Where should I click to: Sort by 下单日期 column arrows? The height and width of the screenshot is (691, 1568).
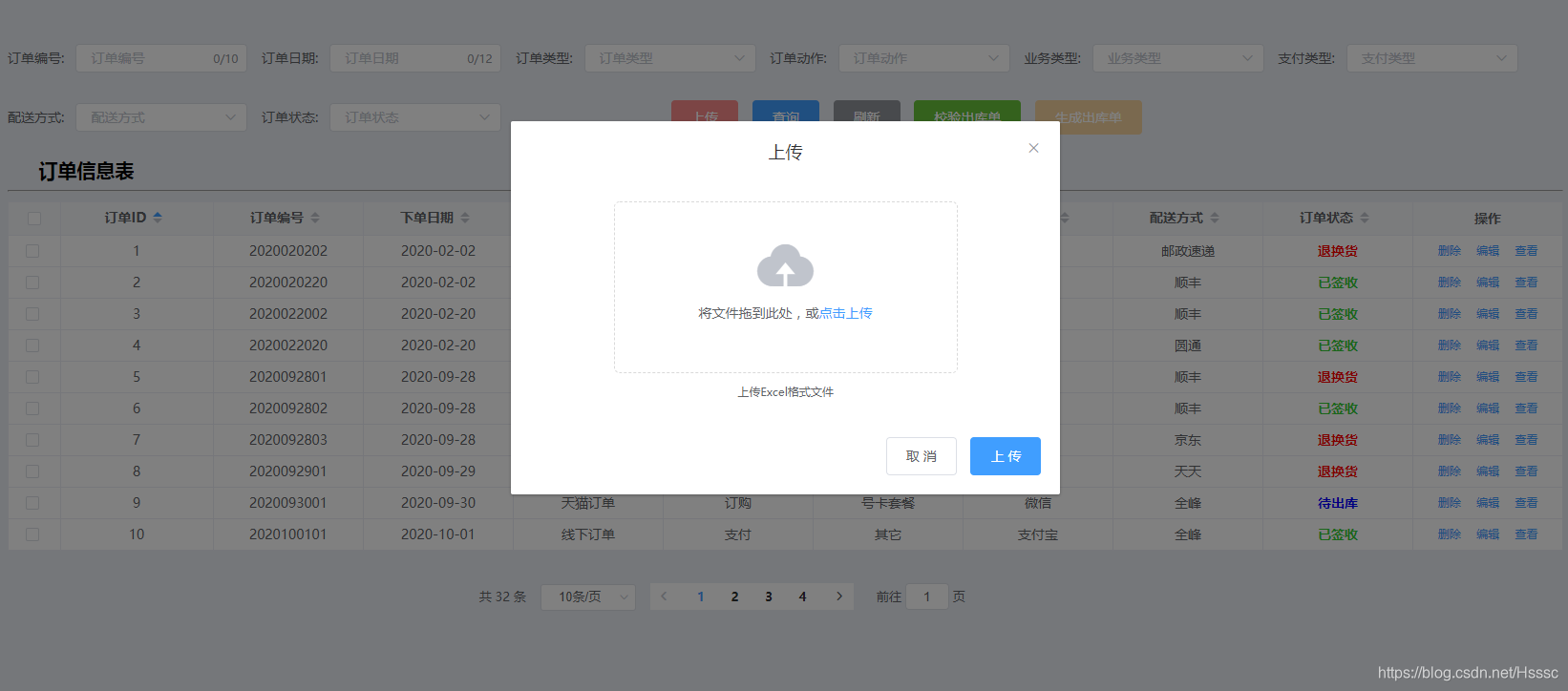[x=465, y=218]
